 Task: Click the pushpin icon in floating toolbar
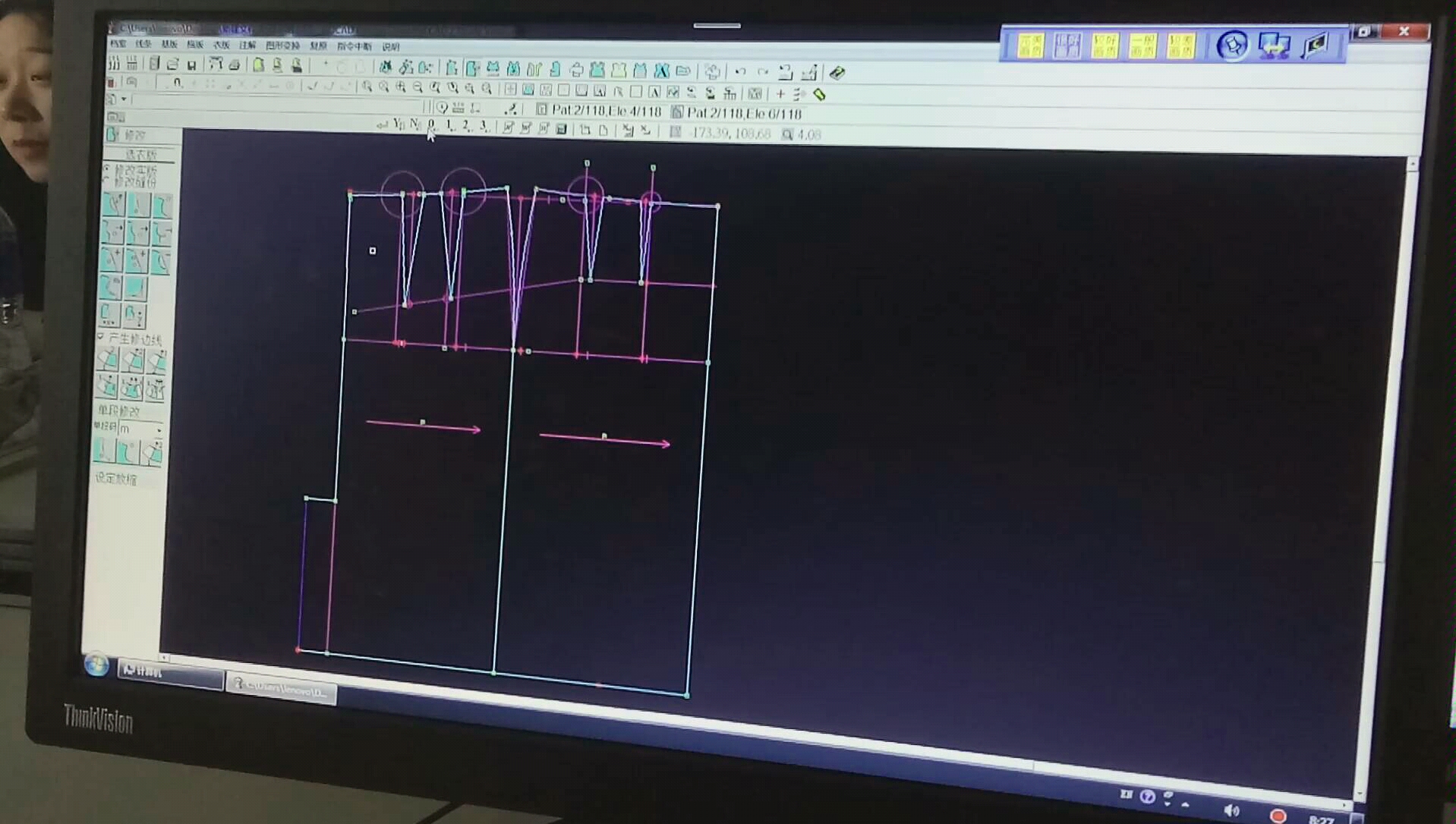[1232, 45]
